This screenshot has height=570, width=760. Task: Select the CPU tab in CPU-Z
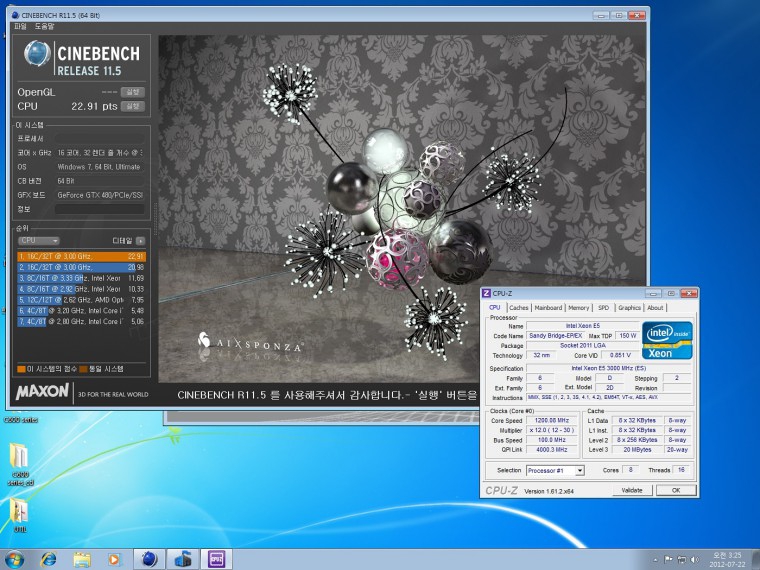(x=495, y=307)
